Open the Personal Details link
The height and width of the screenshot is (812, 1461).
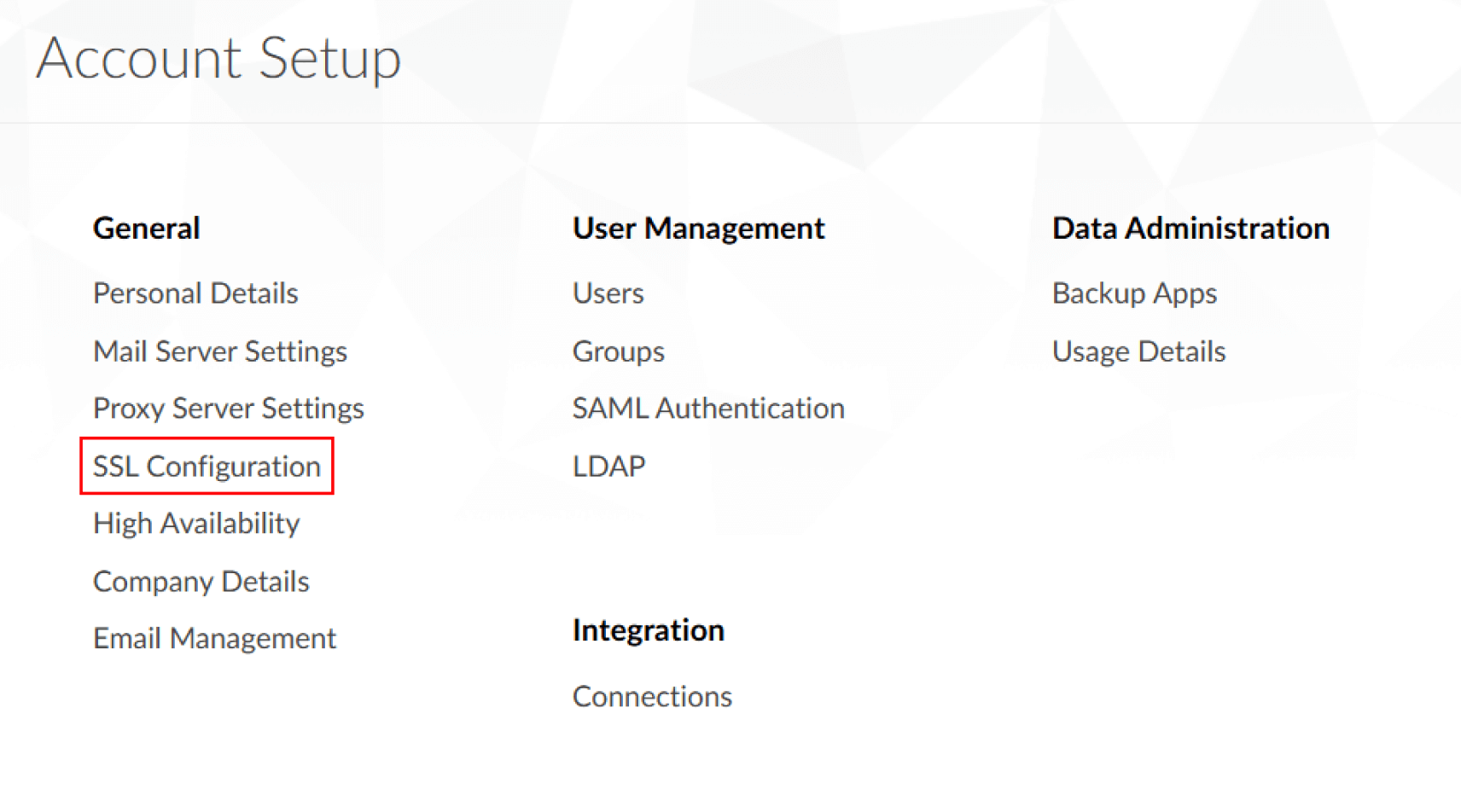coord(195,293)
